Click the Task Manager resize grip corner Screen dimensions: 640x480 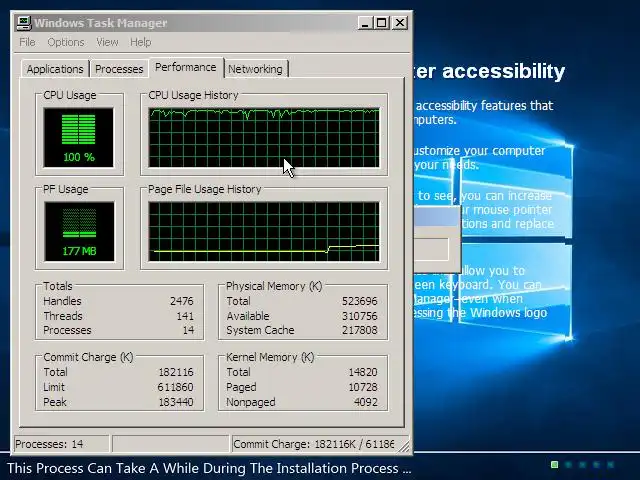click(x=404, y=446)
